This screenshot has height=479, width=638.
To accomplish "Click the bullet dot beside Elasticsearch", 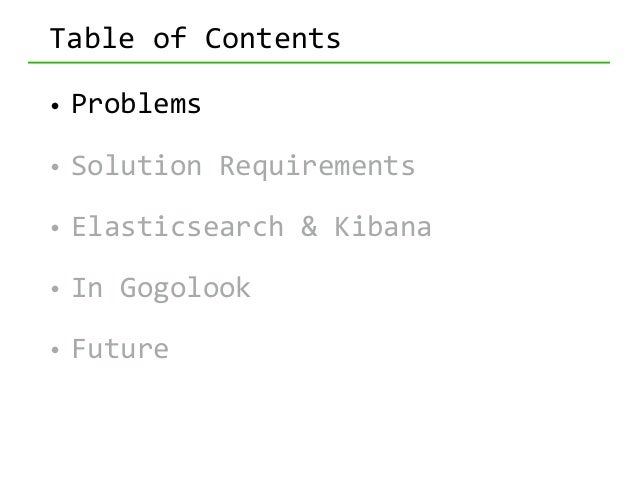I will 55,228.
